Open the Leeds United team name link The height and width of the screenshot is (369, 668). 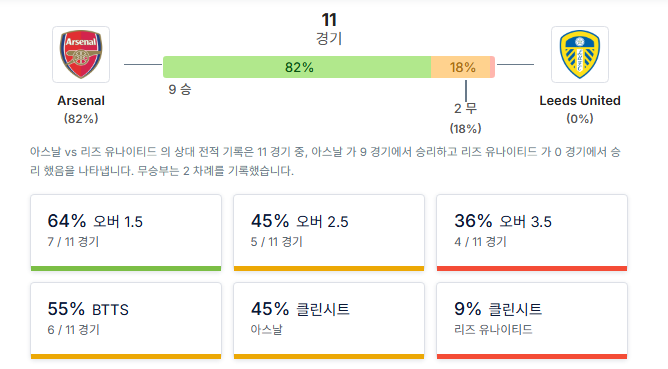(x=580, y=101)
